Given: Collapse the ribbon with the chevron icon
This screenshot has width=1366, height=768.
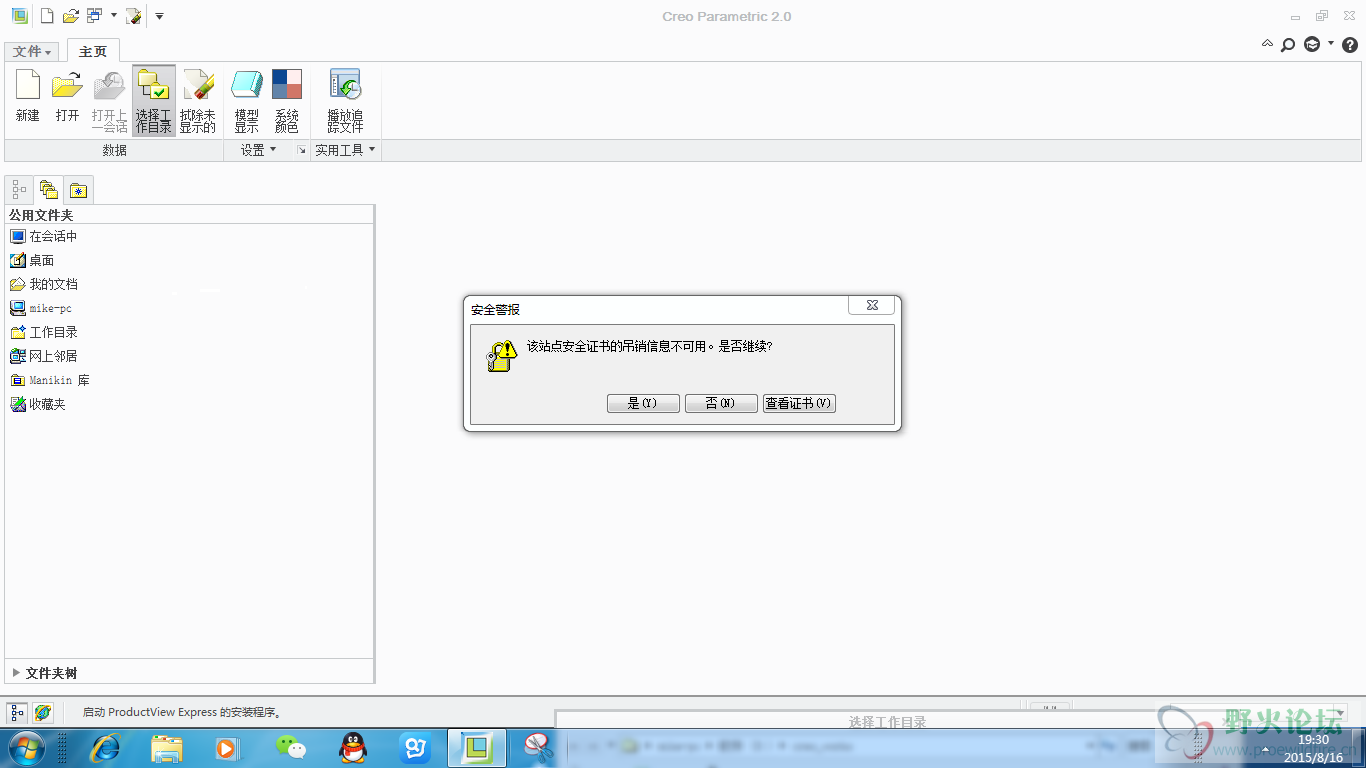Looking at the screenshot, I should click(x=1267, y=44).
